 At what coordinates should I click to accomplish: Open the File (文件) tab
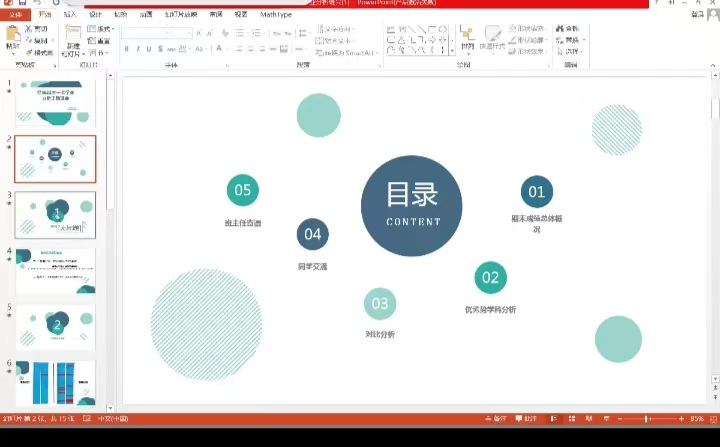(x=14, y=15)
